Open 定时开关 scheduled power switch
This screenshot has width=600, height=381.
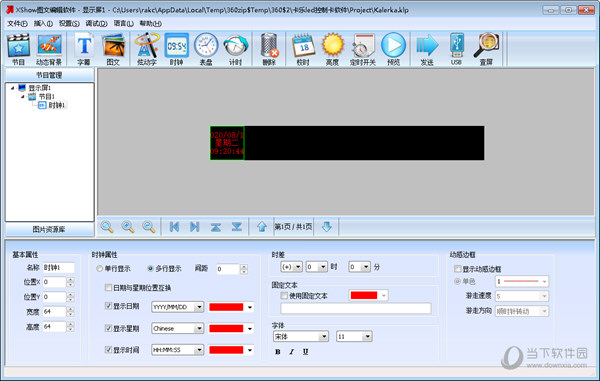pos(363,49)
